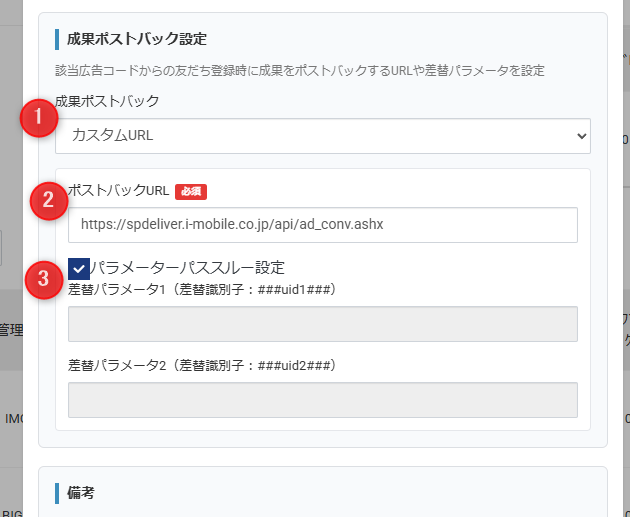Uncheck the パラメーターパススルー設定 checkbox
630x517 pixels.
tap(79, 269)
